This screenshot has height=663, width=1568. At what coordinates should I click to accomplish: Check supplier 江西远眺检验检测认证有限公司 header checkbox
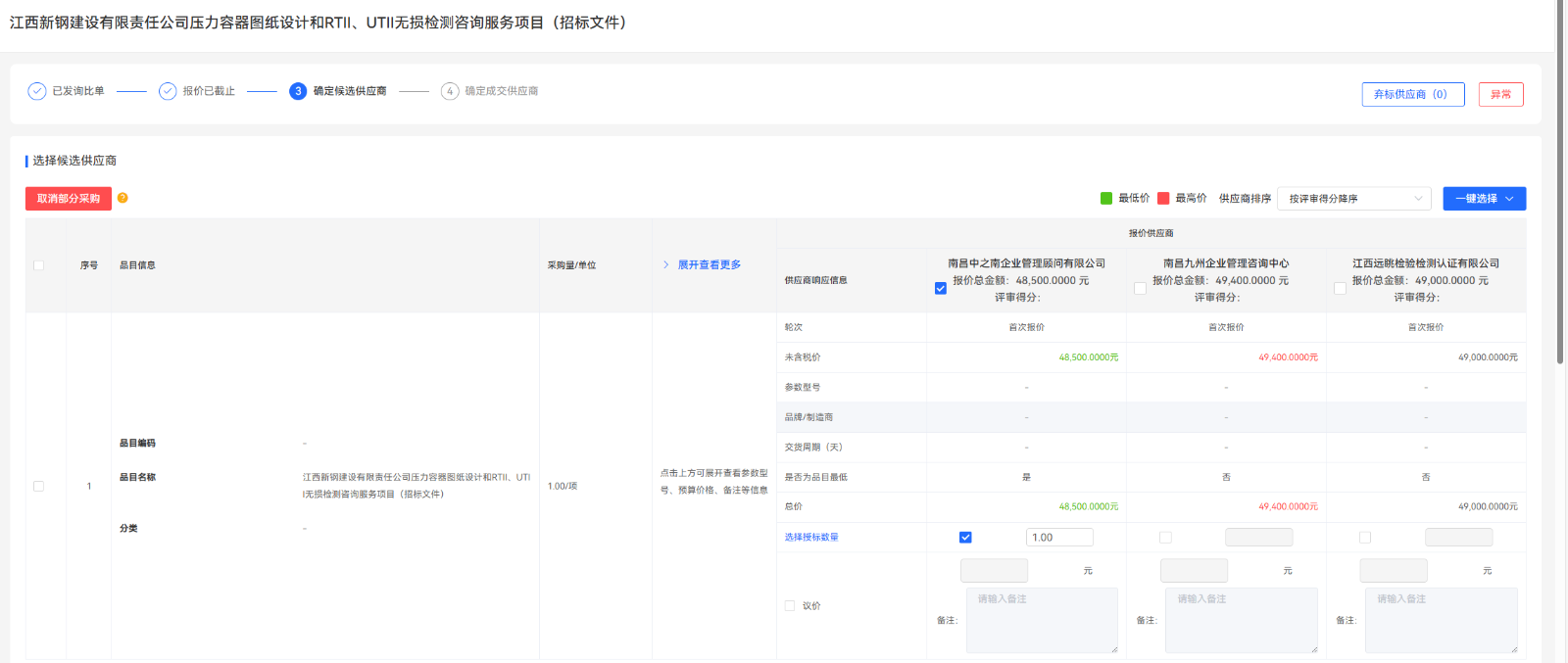click(1340, 289)
